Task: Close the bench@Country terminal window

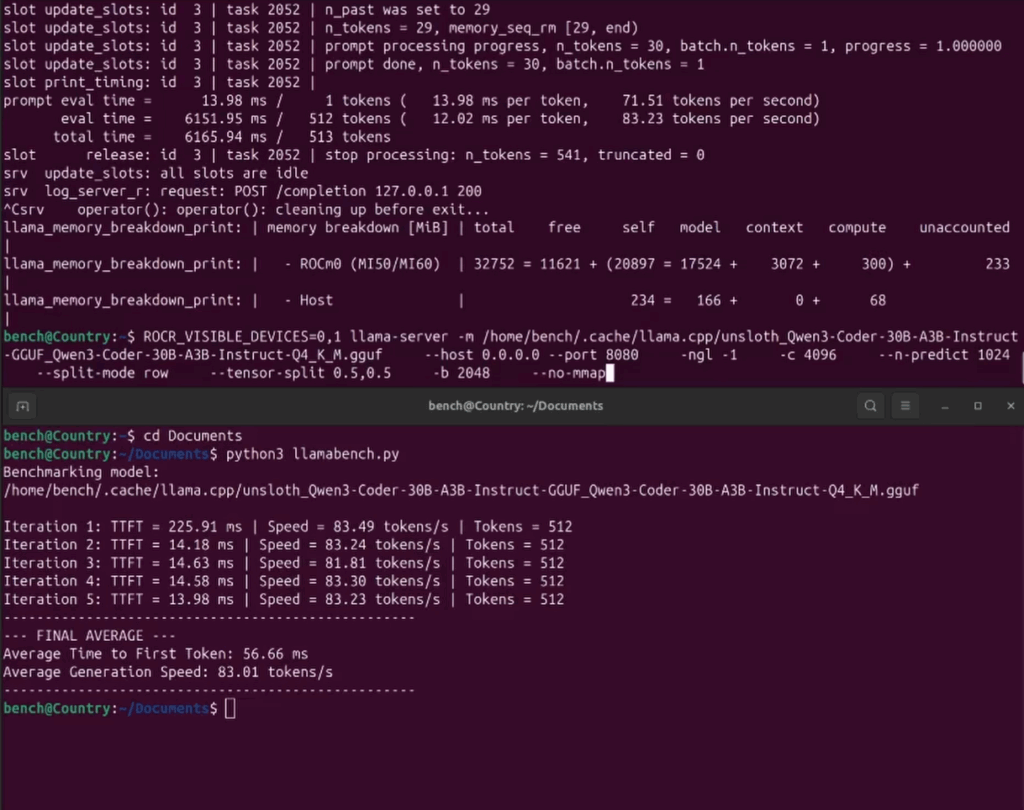Action: [x=1011, y=406]
